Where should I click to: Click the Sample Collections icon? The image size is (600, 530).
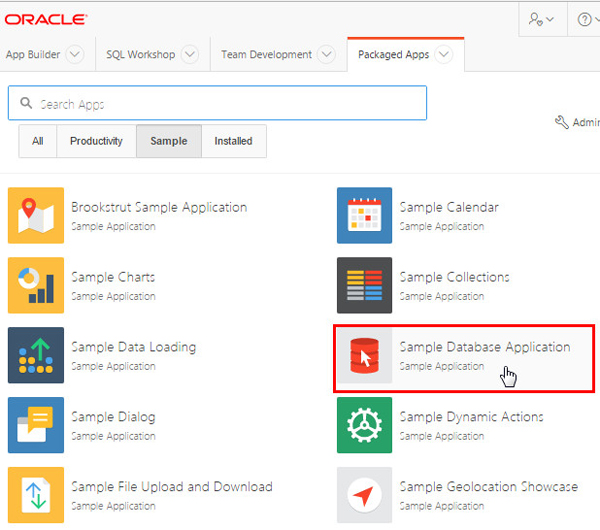364,285
